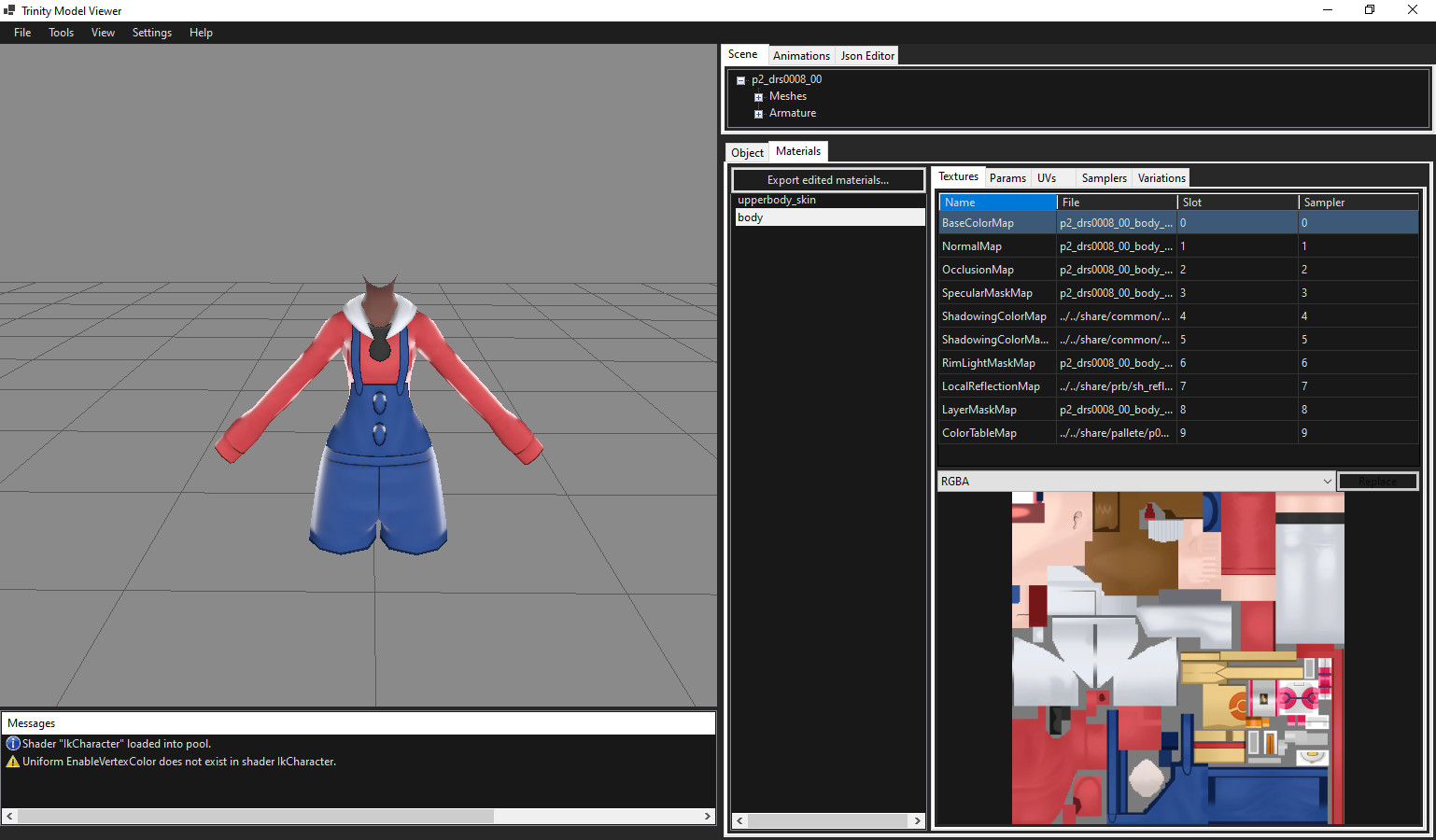Viewport: 1436px width, 840px height.
Task: Select the Scene tab
Action: point(743,54)
